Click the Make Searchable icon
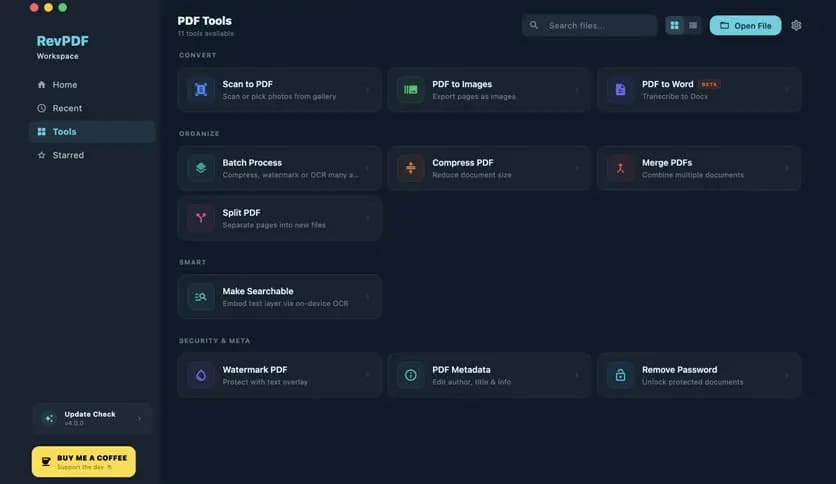Image resolution: width=836 pixels, height=484 pixels. [201, 297]
